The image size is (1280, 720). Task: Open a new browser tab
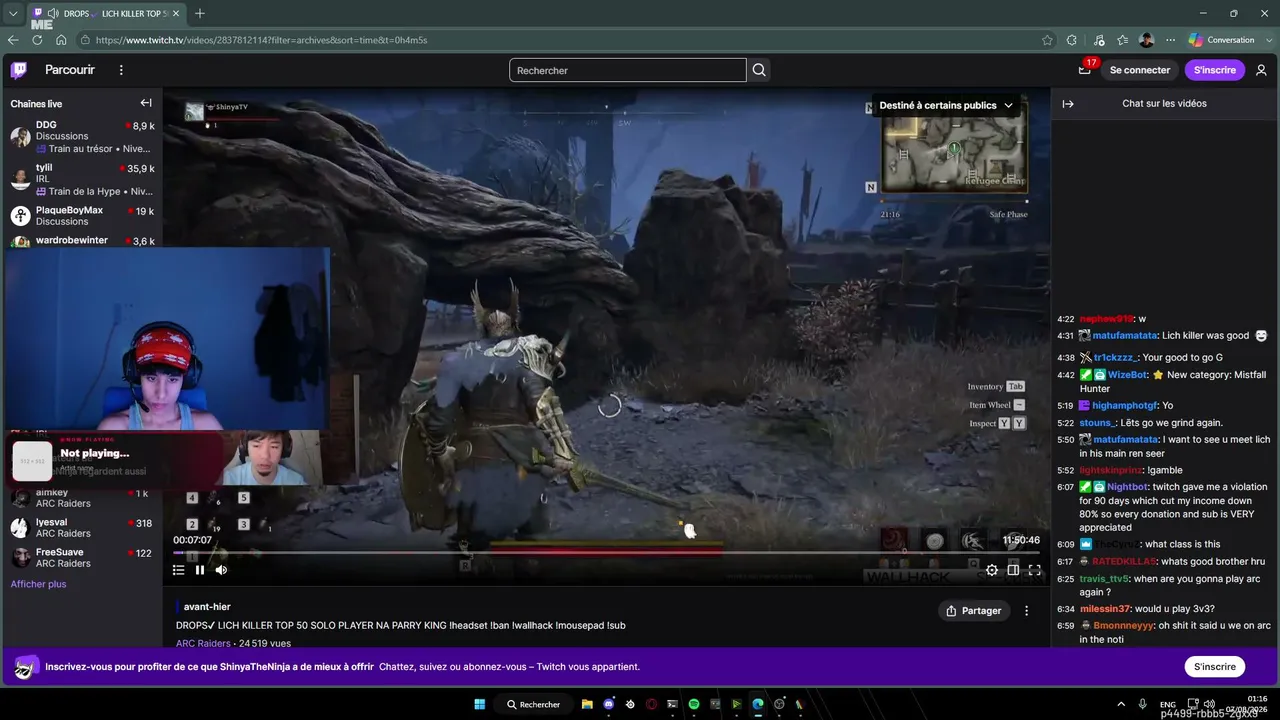200,14
